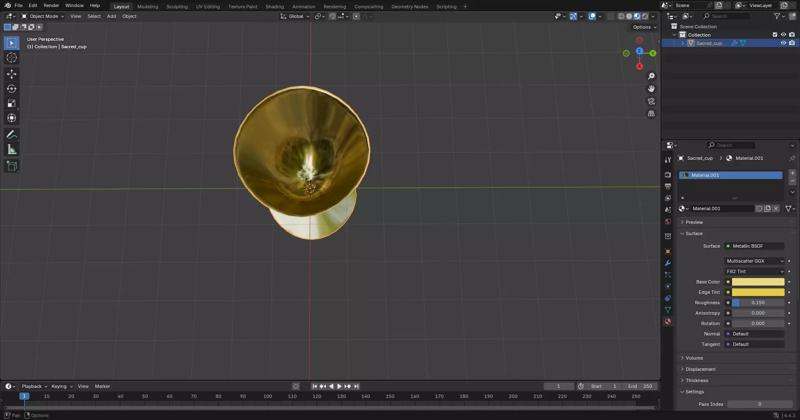
Task: Expand the Thickness panel
Action: 696,381
